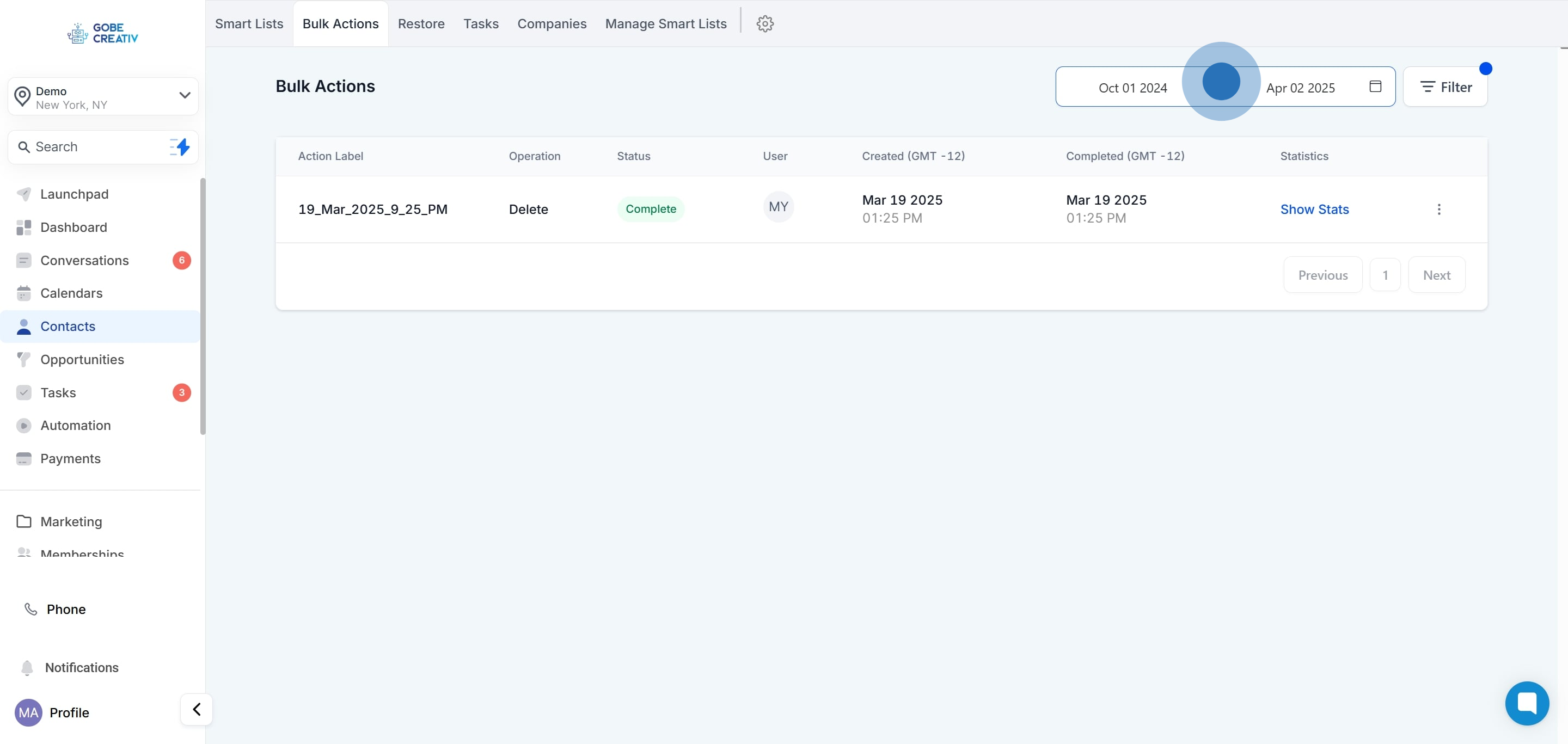Open the calendar date picker icon
The height and width of the screenshot is (744, 1568).
(1374, 87)
